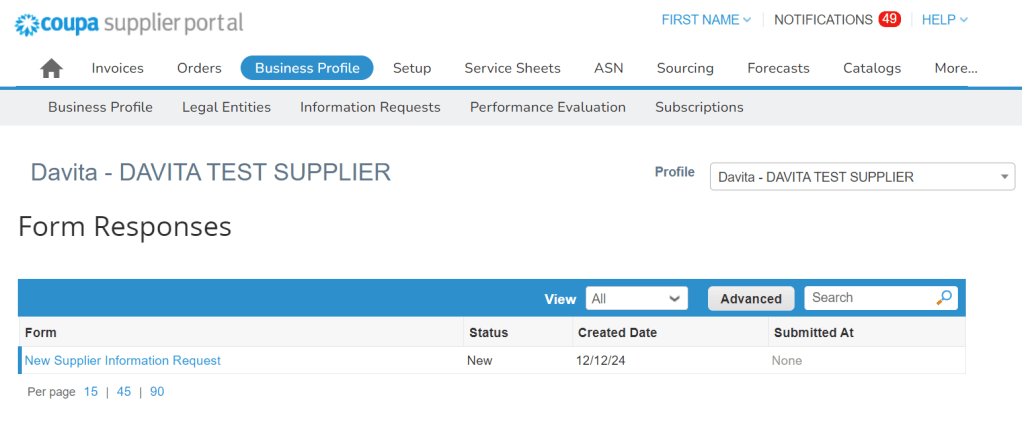Expand the HELP menu
This screenshot has height=423, width=1022.
(944, 20)
